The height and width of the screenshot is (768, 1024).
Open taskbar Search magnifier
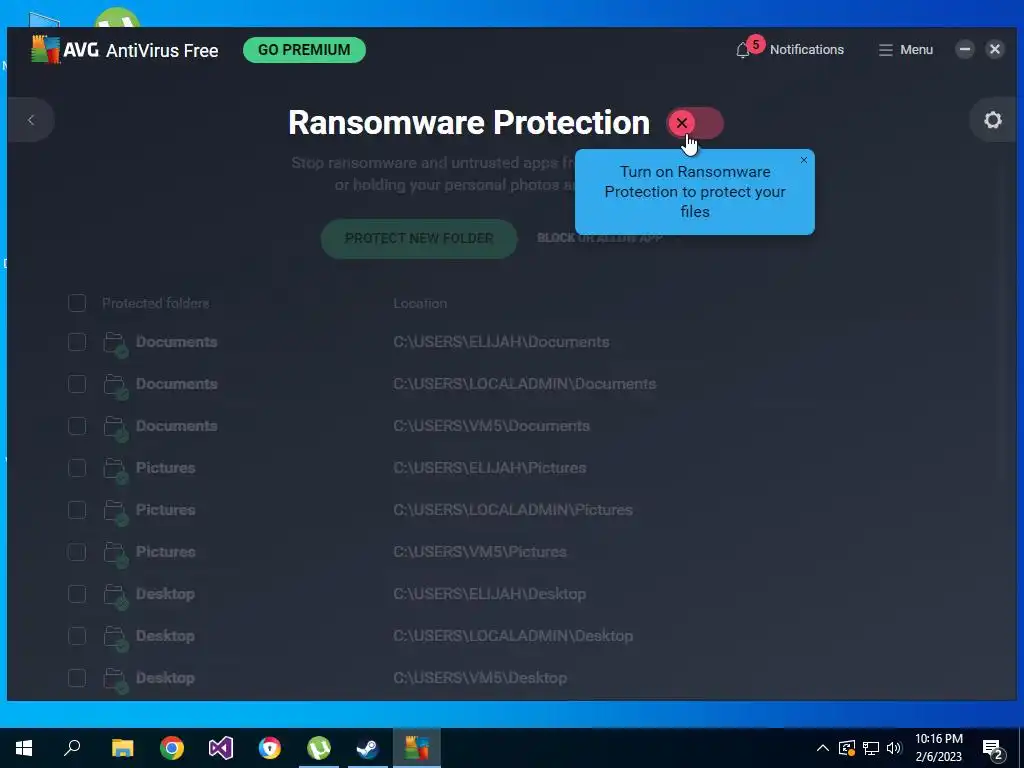coord(72,748)
